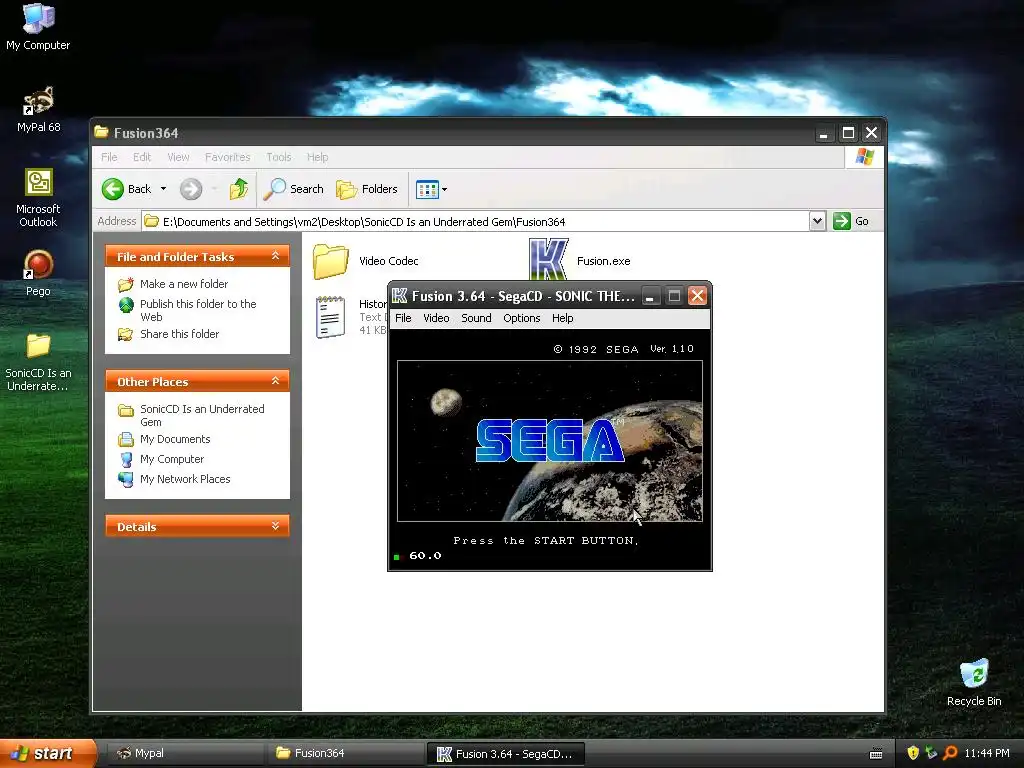
Task: Open Fusion File menu
Action: click(403, 318)
